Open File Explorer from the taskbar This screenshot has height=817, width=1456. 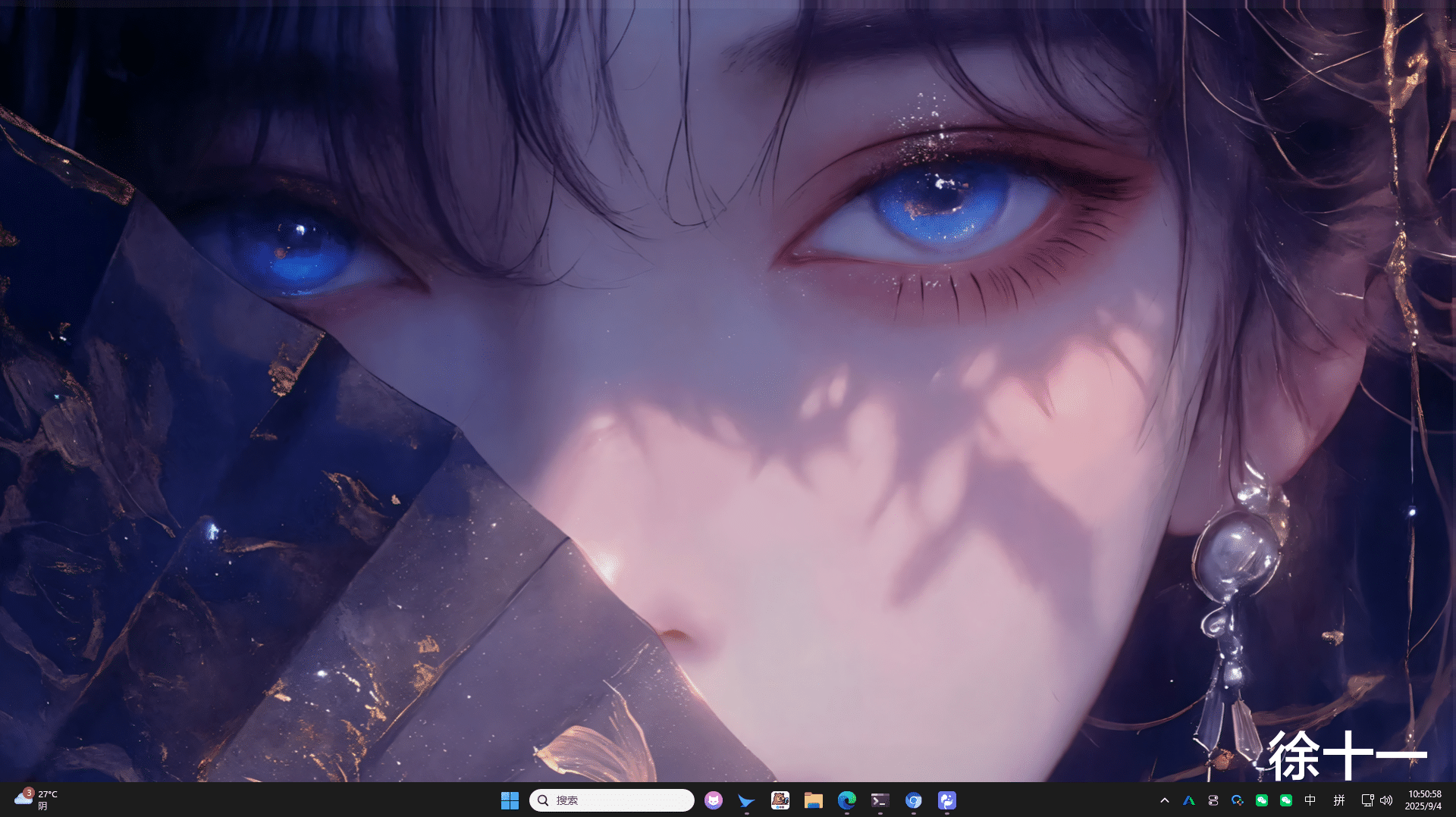click(x=814, y=800)
